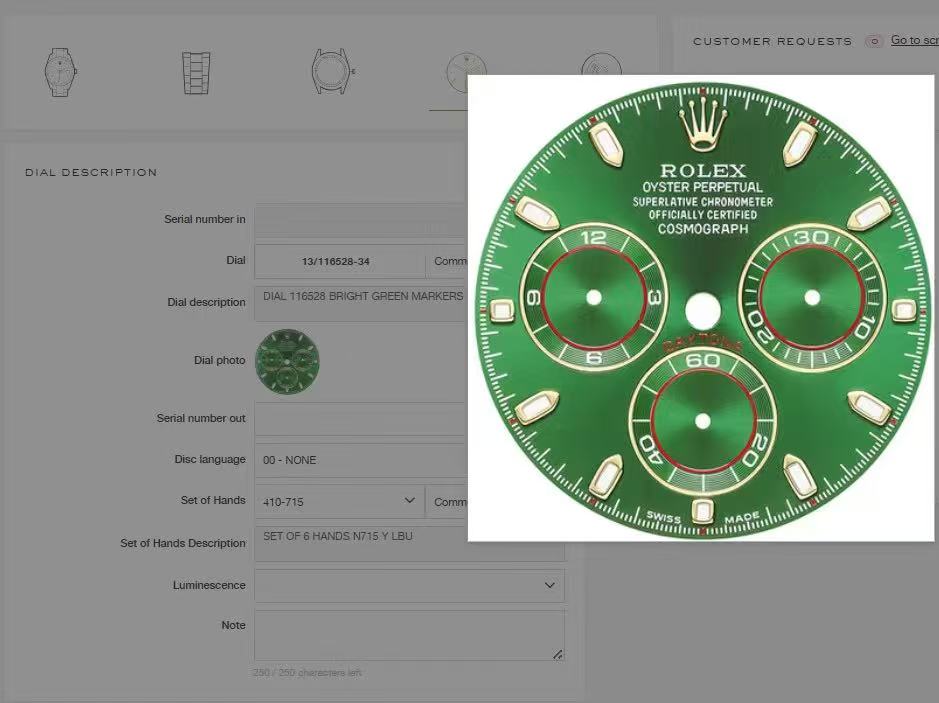
Task: Open the Disc language '00 - NONE' dropdown
Action: tap(360, 460)
